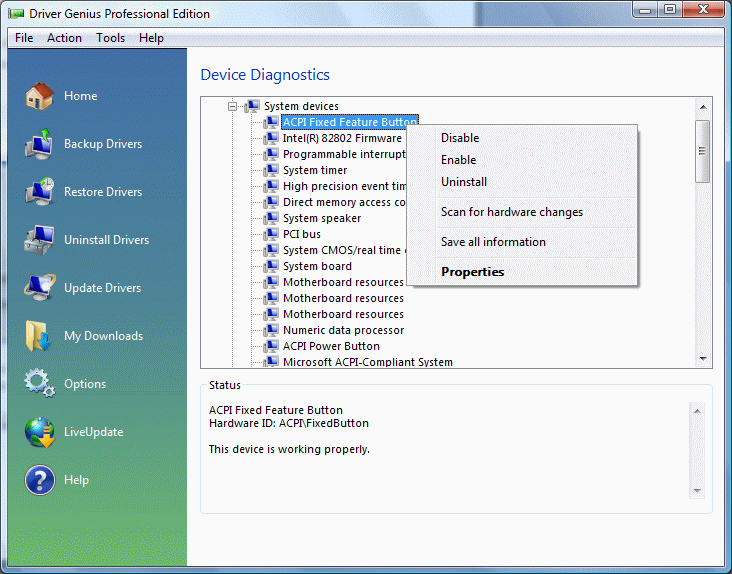Image resolution: width=732 pixels, height=574 pixels.
Task: Click the My Downloads folder icon
Action: pyautogui.click(x=39, y=336)
